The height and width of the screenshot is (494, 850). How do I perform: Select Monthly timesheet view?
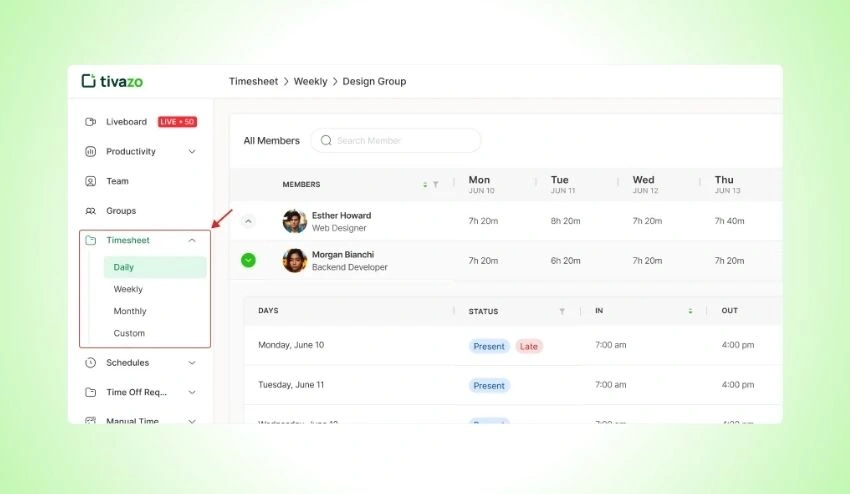[130, 311]
